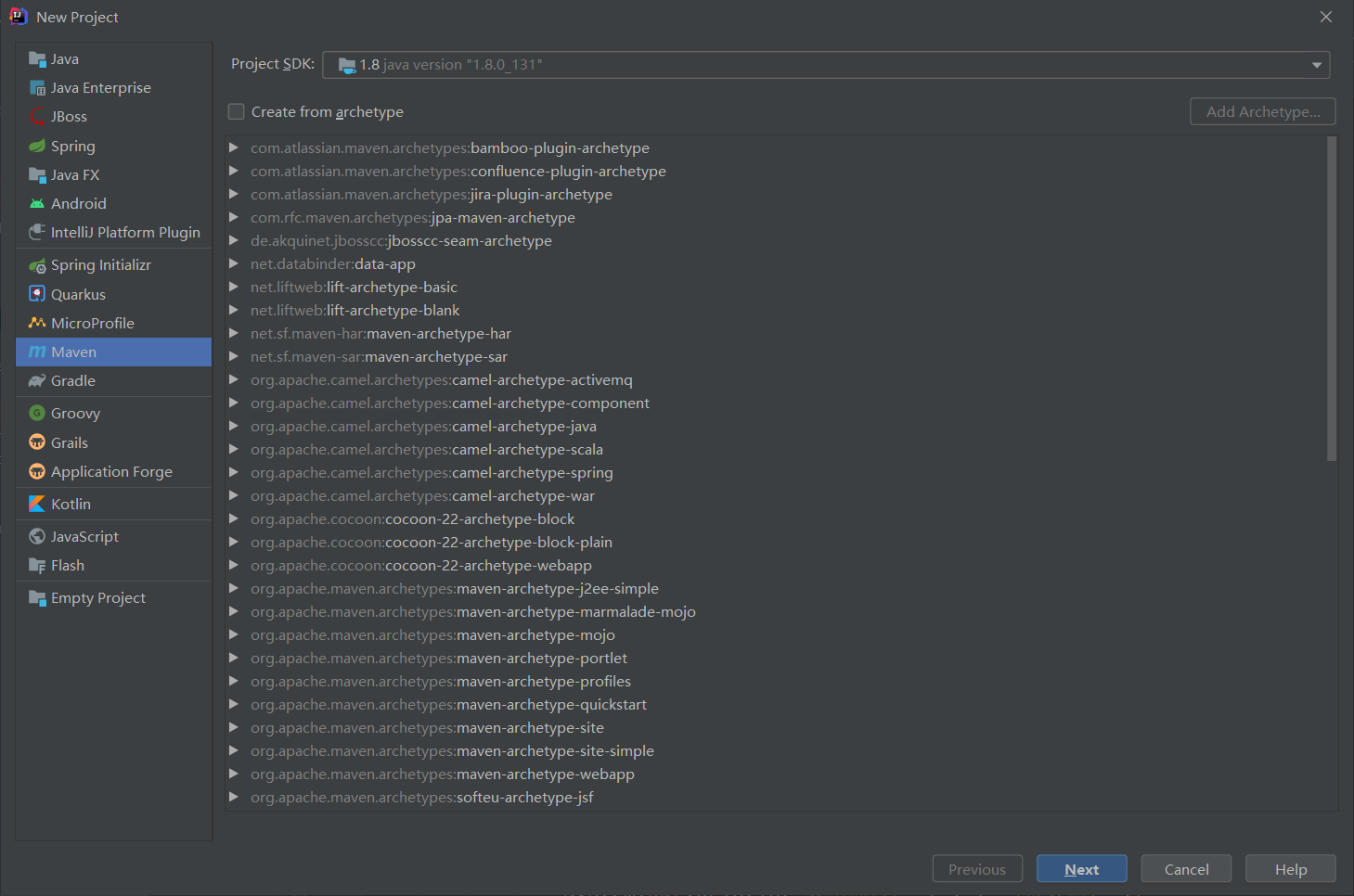Open the Project SDK dropdown arrow
The width and height of the screenshot is (1354, 896).
1316,65
